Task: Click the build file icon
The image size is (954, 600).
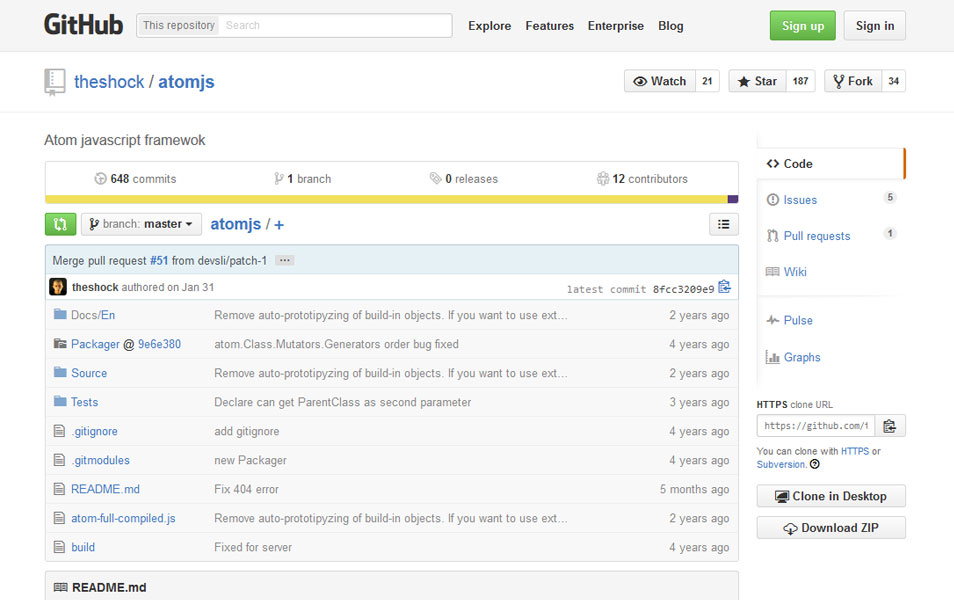Action: [x=59, y=547]
